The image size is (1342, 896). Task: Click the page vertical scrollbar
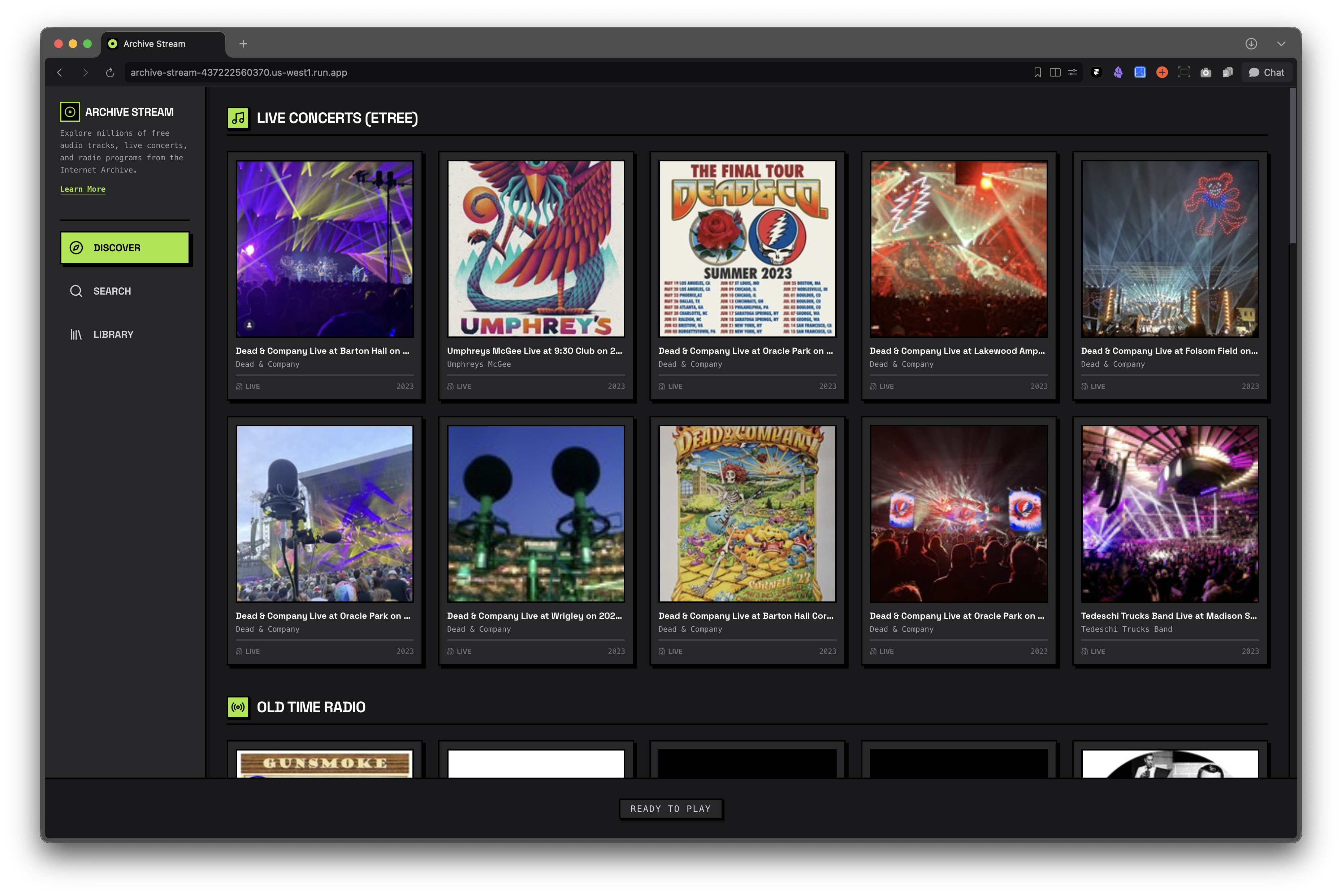click(x=1292, y=166)
